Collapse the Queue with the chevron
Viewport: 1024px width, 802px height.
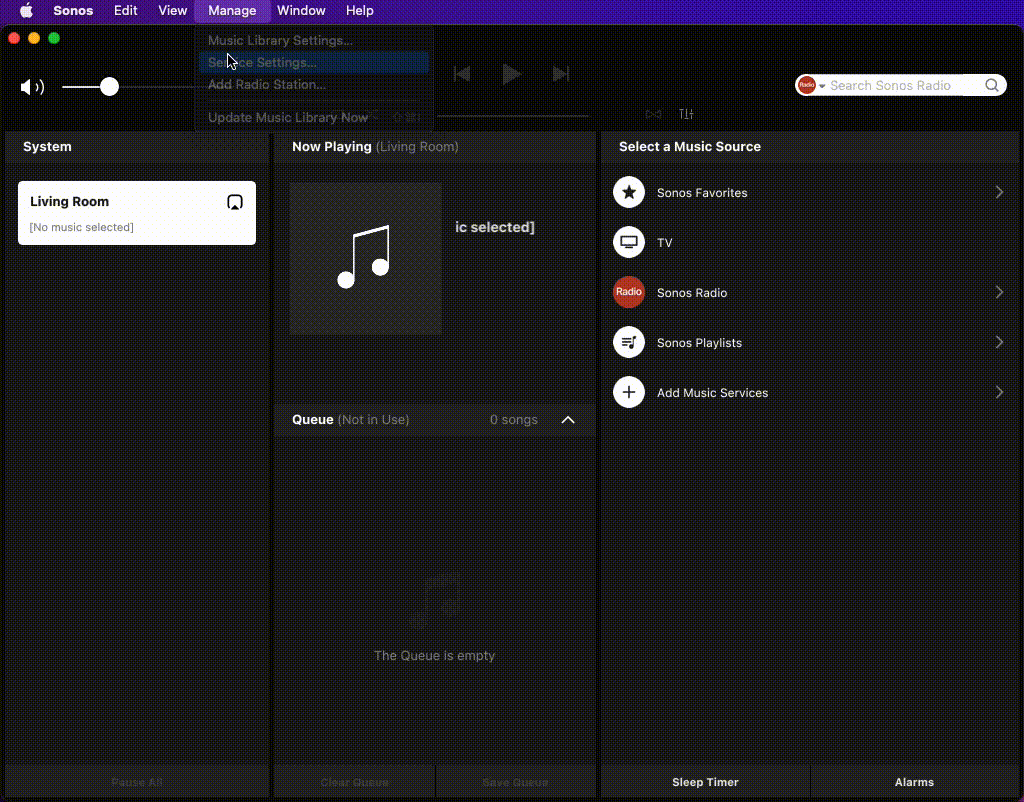pos(568,420)
